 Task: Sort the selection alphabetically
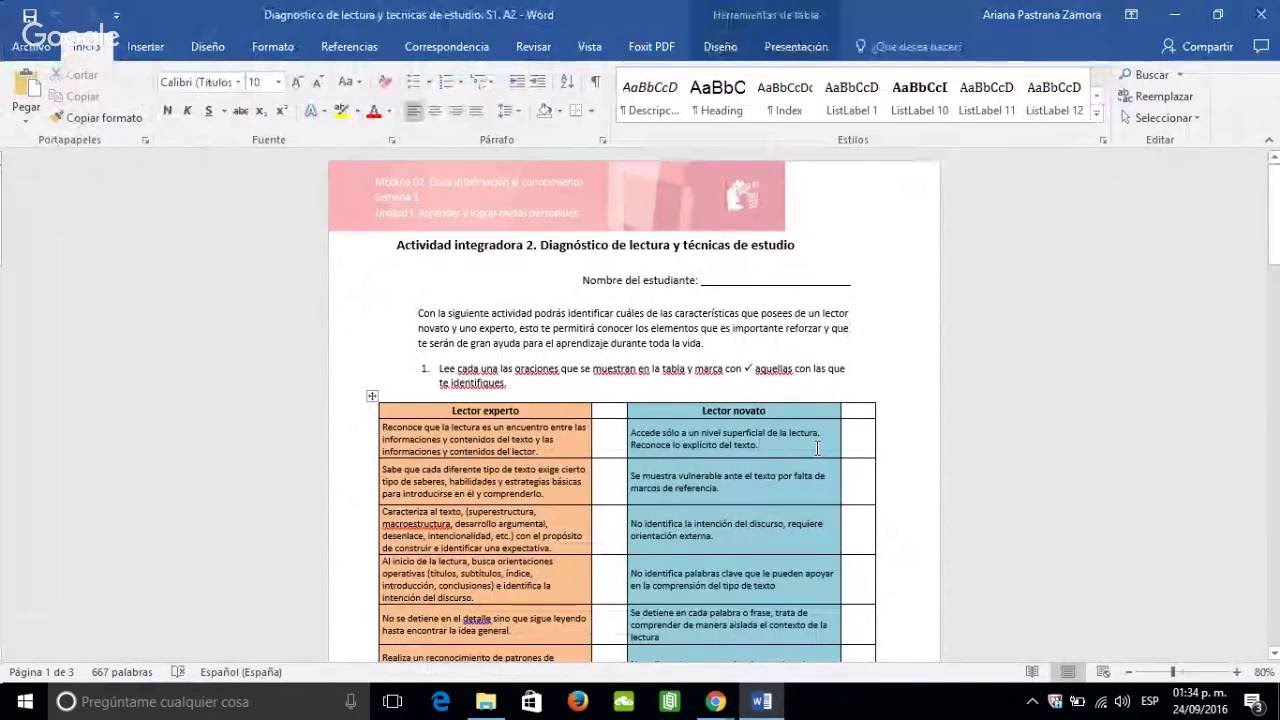(567, 82)
